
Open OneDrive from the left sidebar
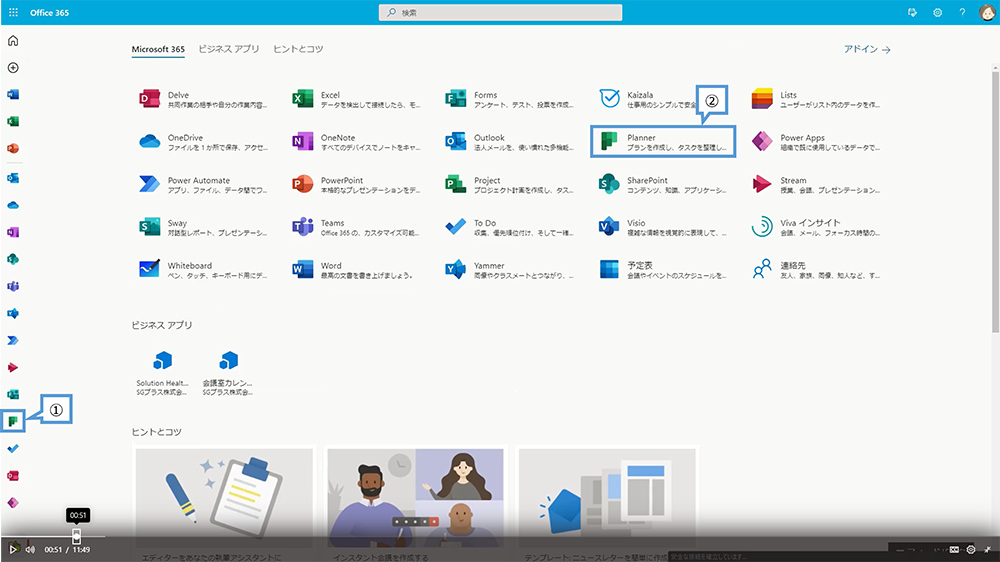point(13,205)
